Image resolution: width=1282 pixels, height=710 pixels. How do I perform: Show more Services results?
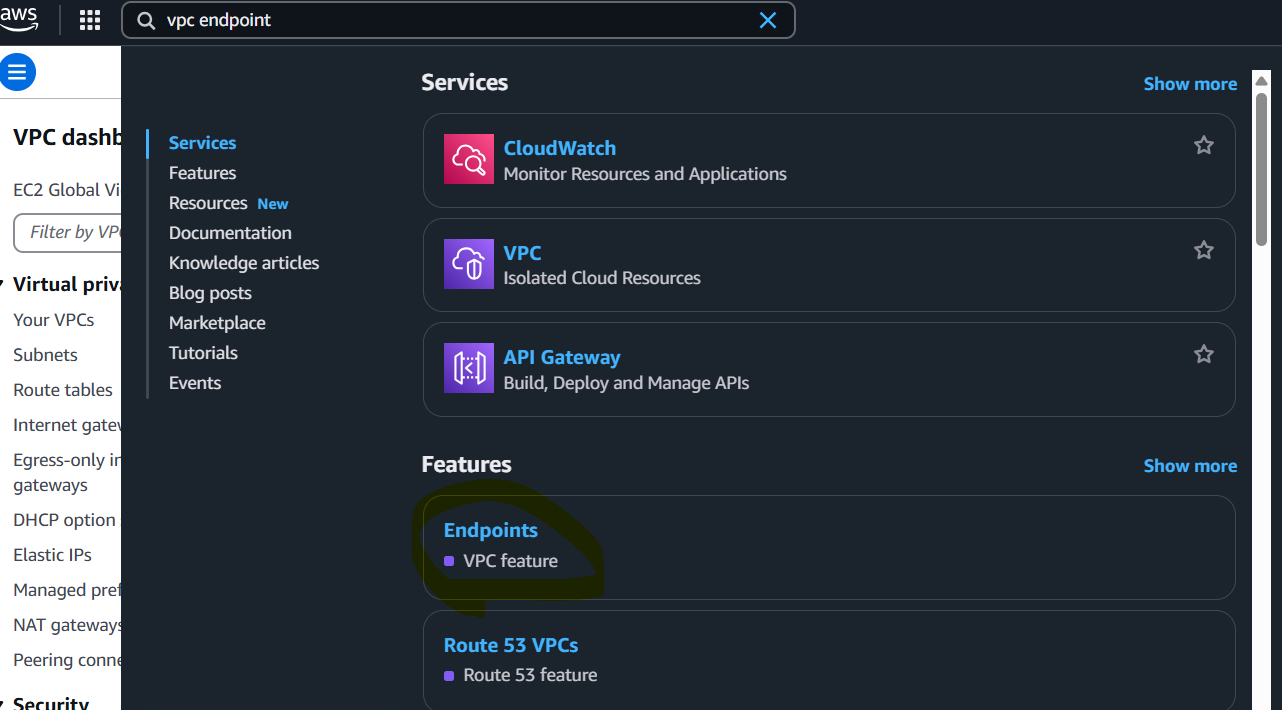click(1190, 84)
